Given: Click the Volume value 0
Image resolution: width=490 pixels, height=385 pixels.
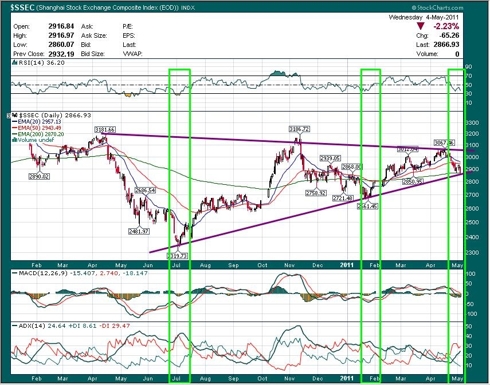Looking at the screenshot, I should point(457,54).
